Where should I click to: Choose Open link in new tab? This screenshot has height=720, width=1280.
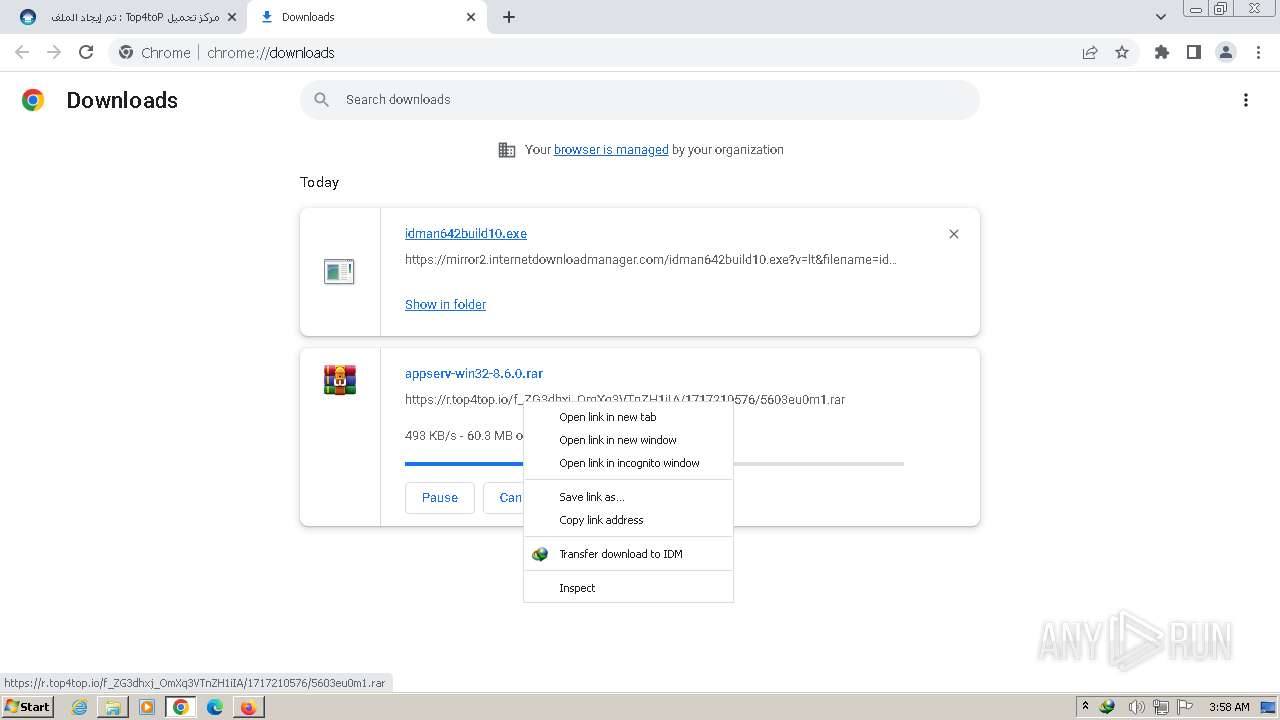[x=628, y=417]
